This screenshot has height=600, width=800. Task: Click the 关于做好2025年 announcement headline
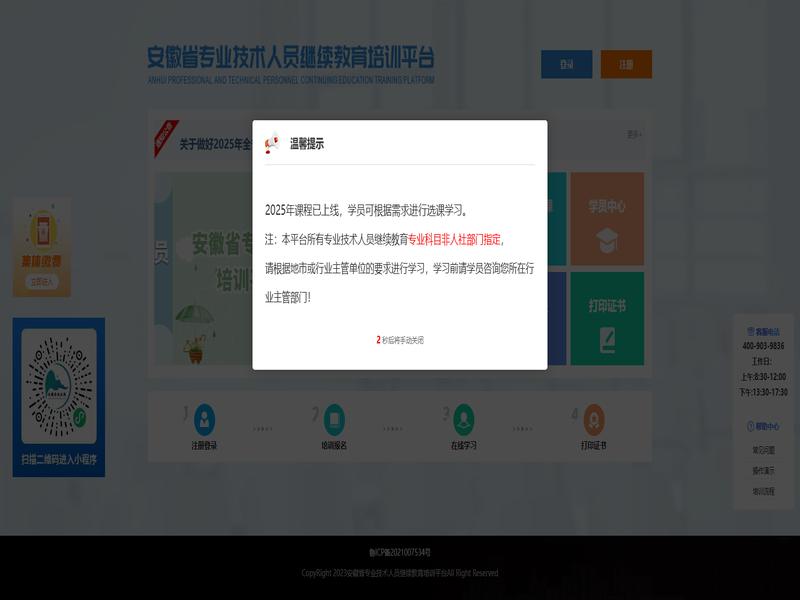click(214, 144)
